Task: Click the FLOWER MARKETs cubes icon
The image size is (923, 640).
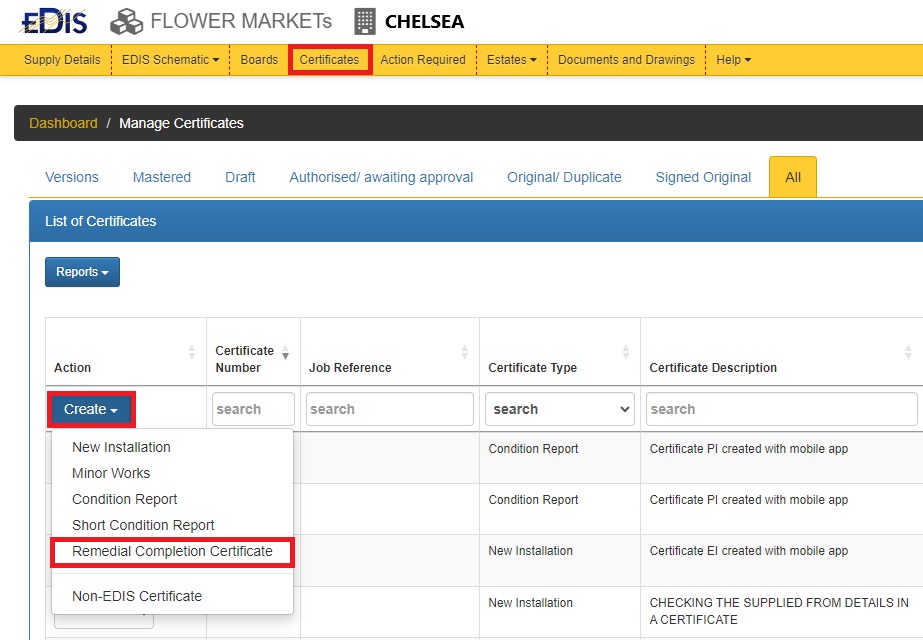Action: pyautogui.click(x=127, y=21)
